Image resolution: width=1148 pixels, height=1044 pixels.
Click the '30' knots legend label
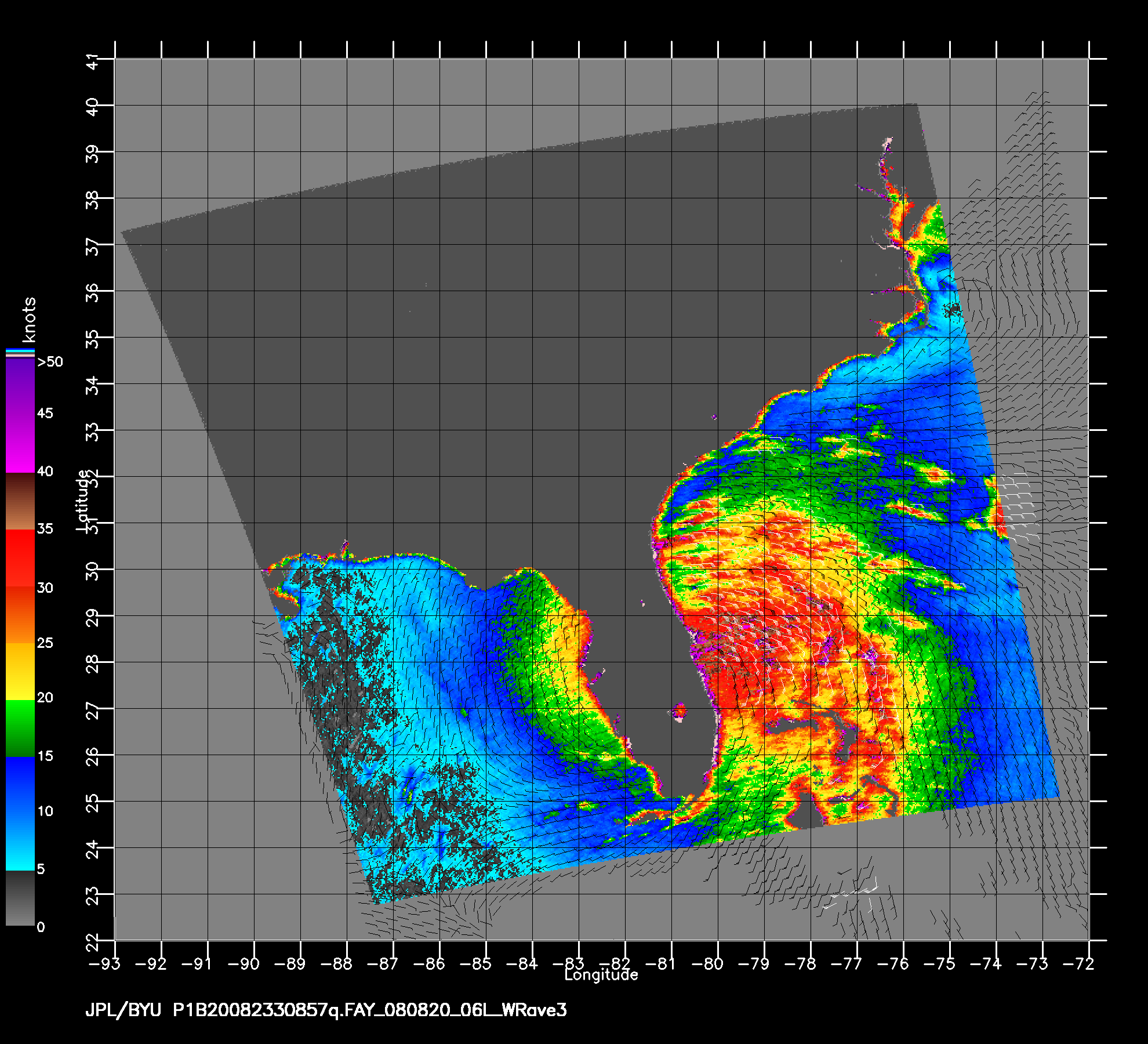45,588
